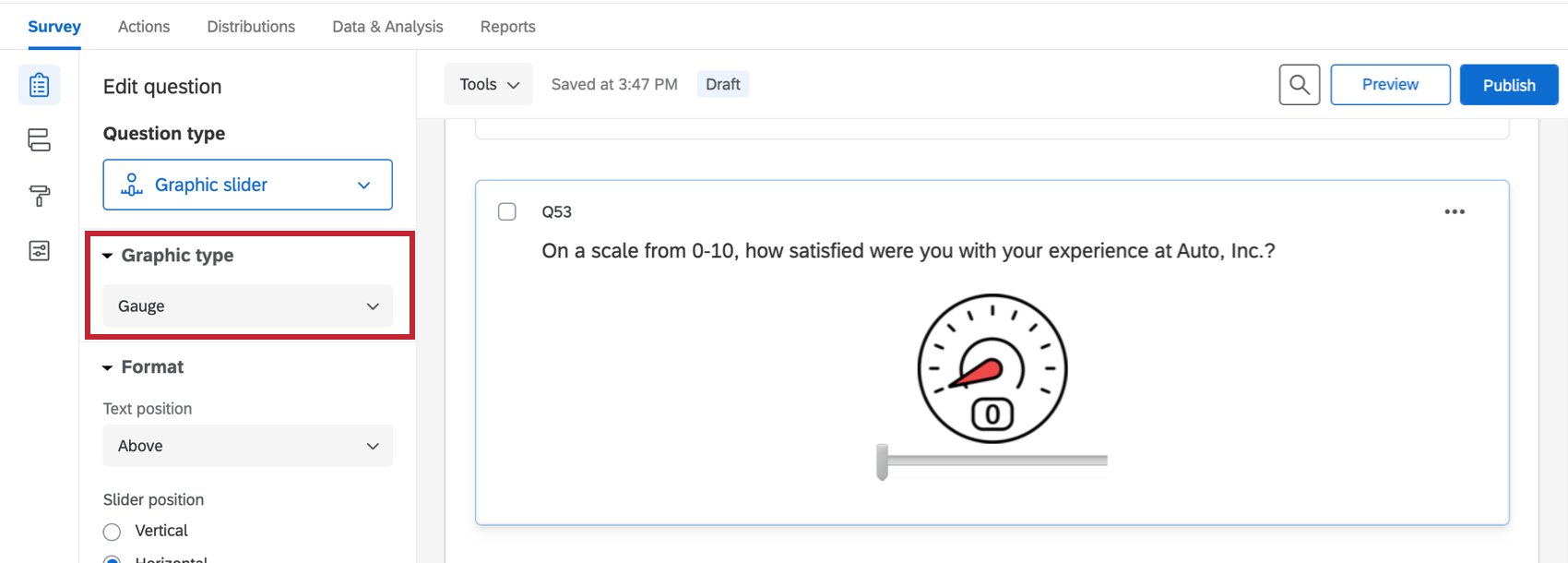Image resolution: width=1568 pixels, height=563 pixels.
Task: Click the gauge graphic in Q53
Action: tap(992, 368)
